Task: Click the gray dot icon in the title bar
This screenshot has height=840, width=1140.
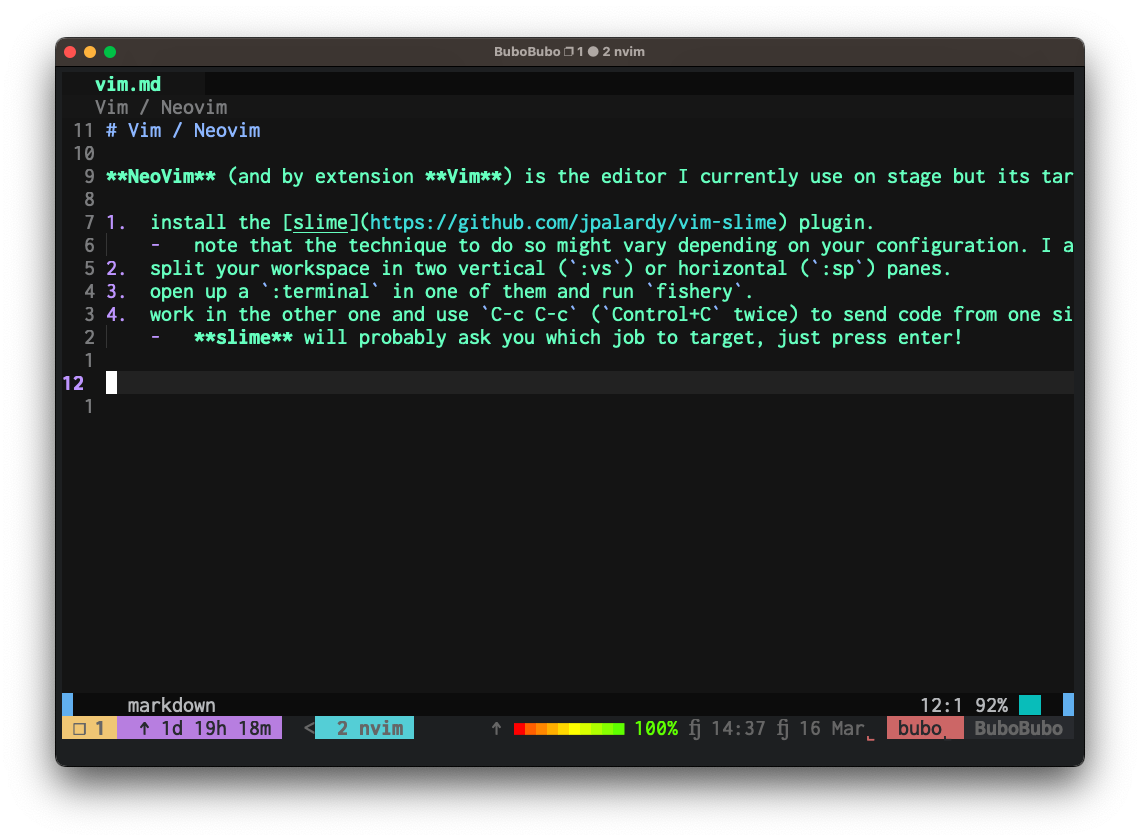Action: pos(593,52)
